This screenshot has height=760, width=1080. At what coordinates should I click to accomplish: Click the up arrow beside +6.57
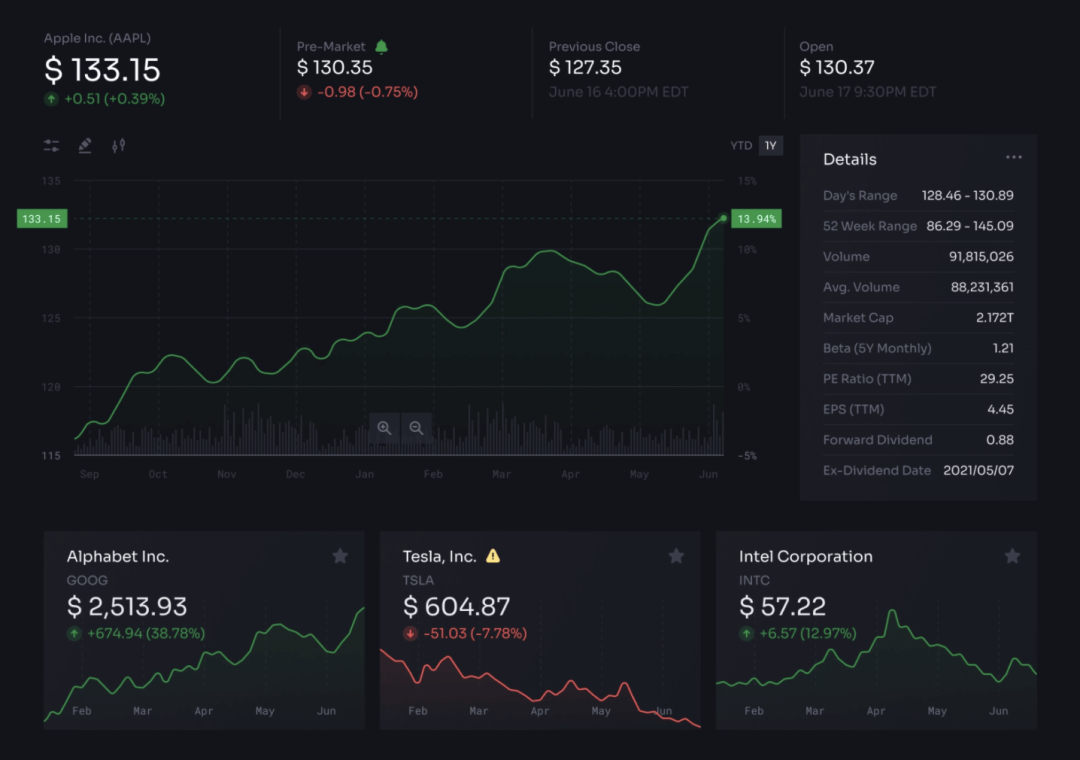[746, 633]
